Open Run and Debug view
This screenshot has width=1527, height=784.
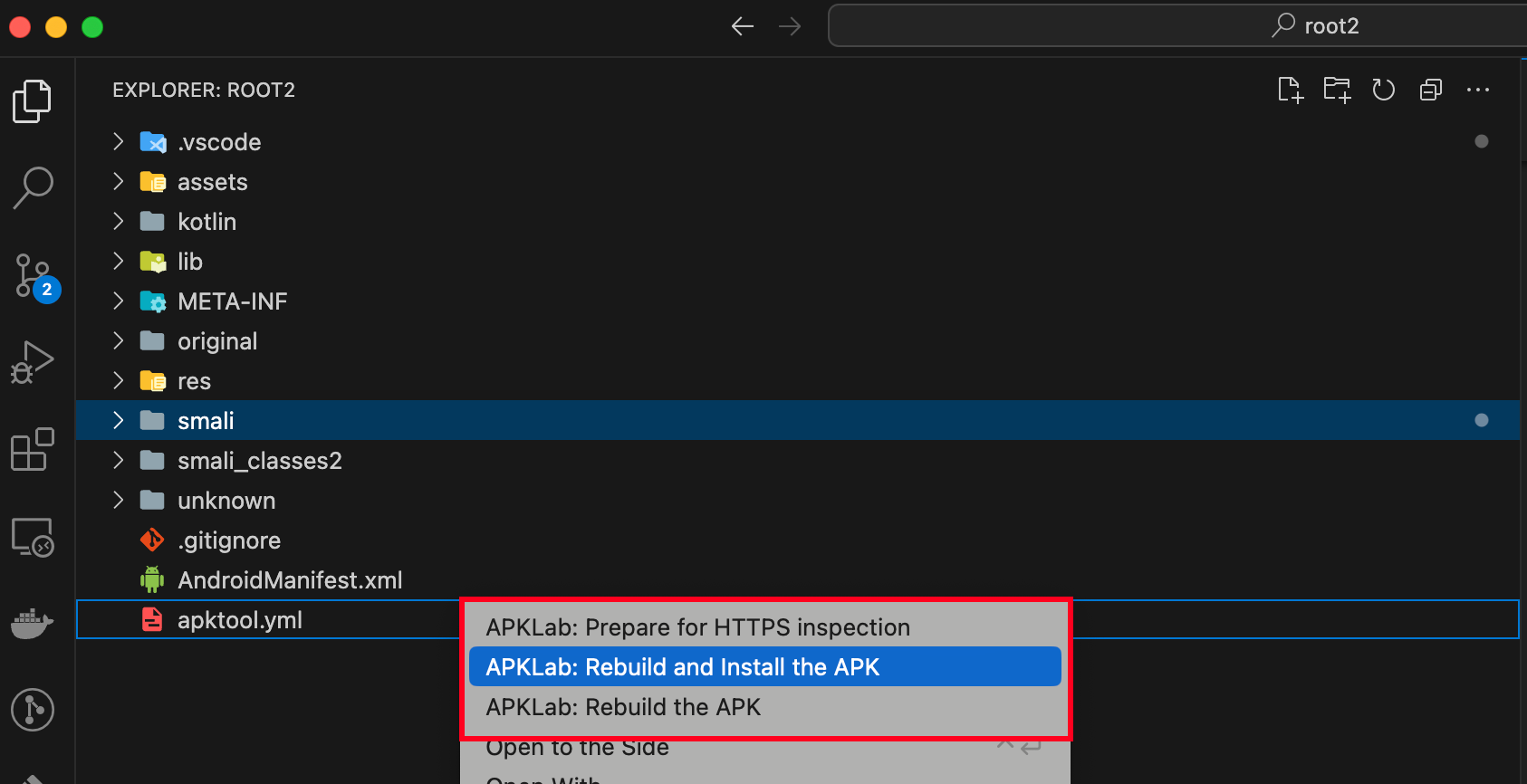click(33, 363)
